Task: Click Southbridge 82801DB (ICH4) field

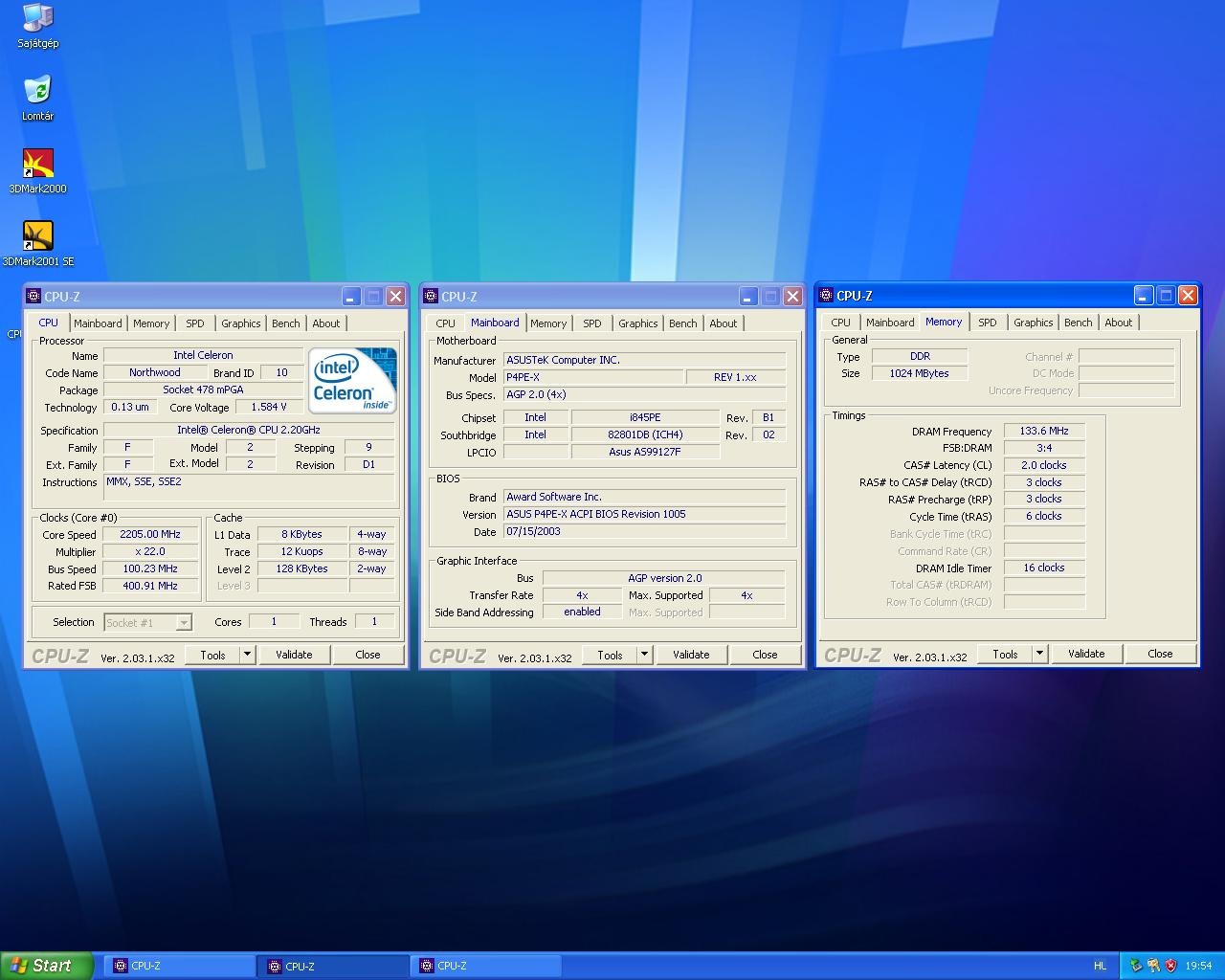Action: (645, 435)
